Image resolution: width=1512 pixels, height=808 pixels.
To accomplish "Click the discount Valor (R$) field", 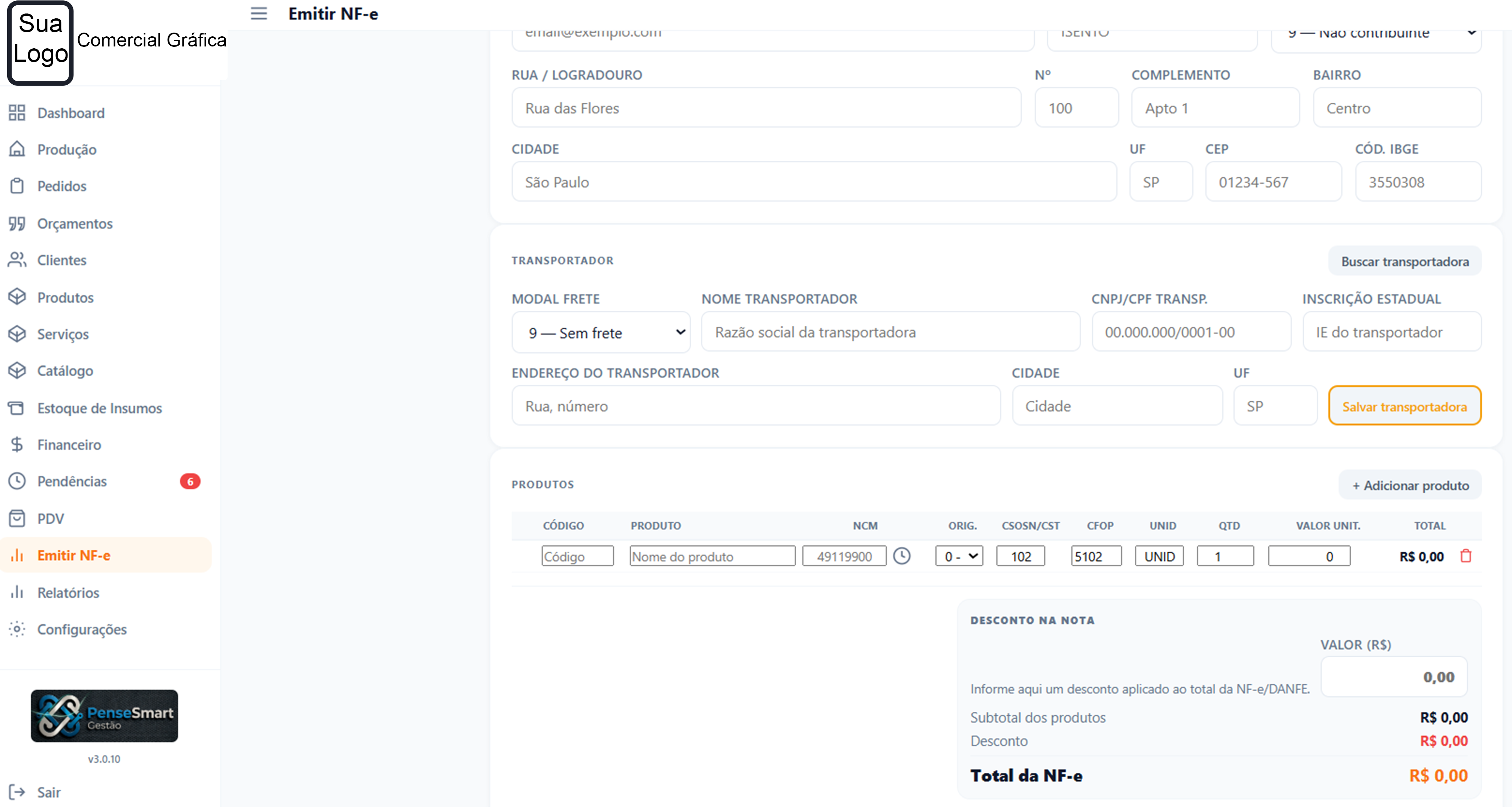I will 1394,677.
